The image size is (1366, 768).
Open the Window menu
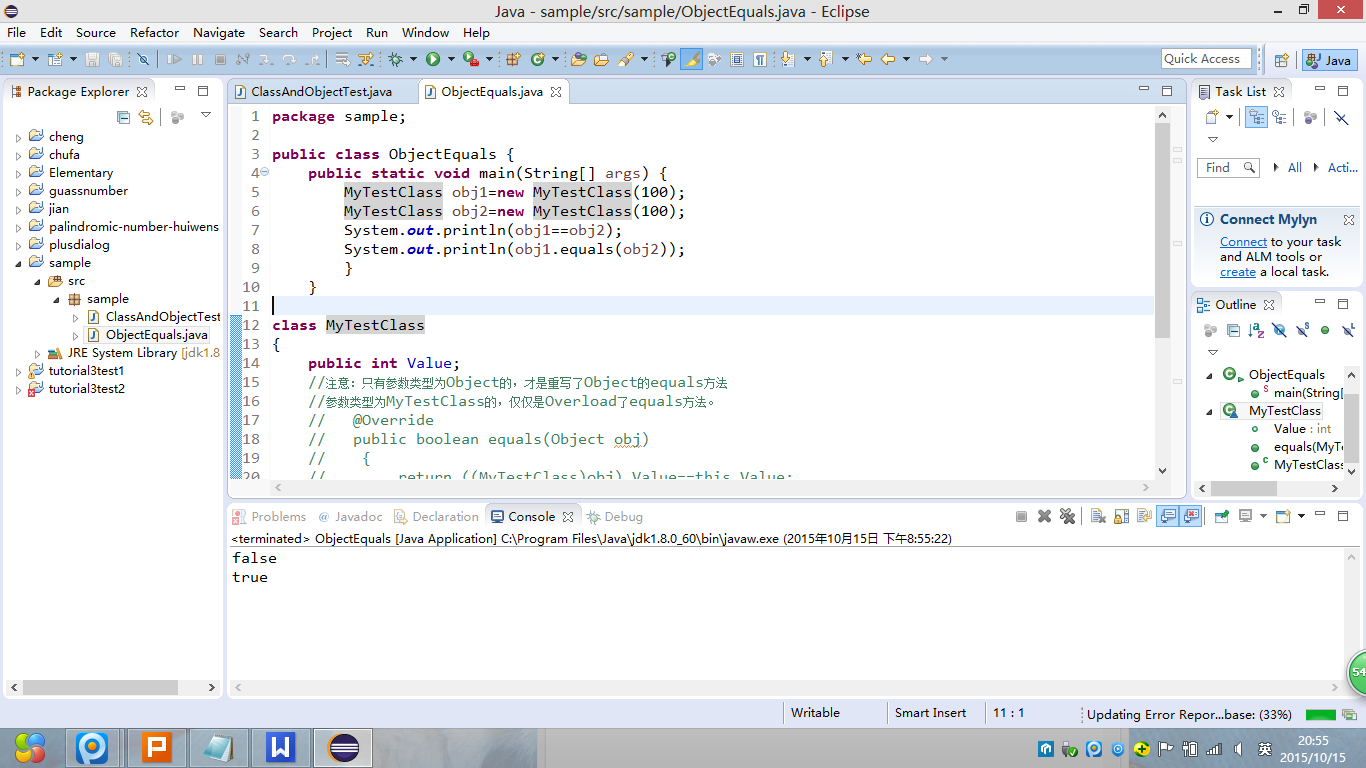[x=425, y=32]
